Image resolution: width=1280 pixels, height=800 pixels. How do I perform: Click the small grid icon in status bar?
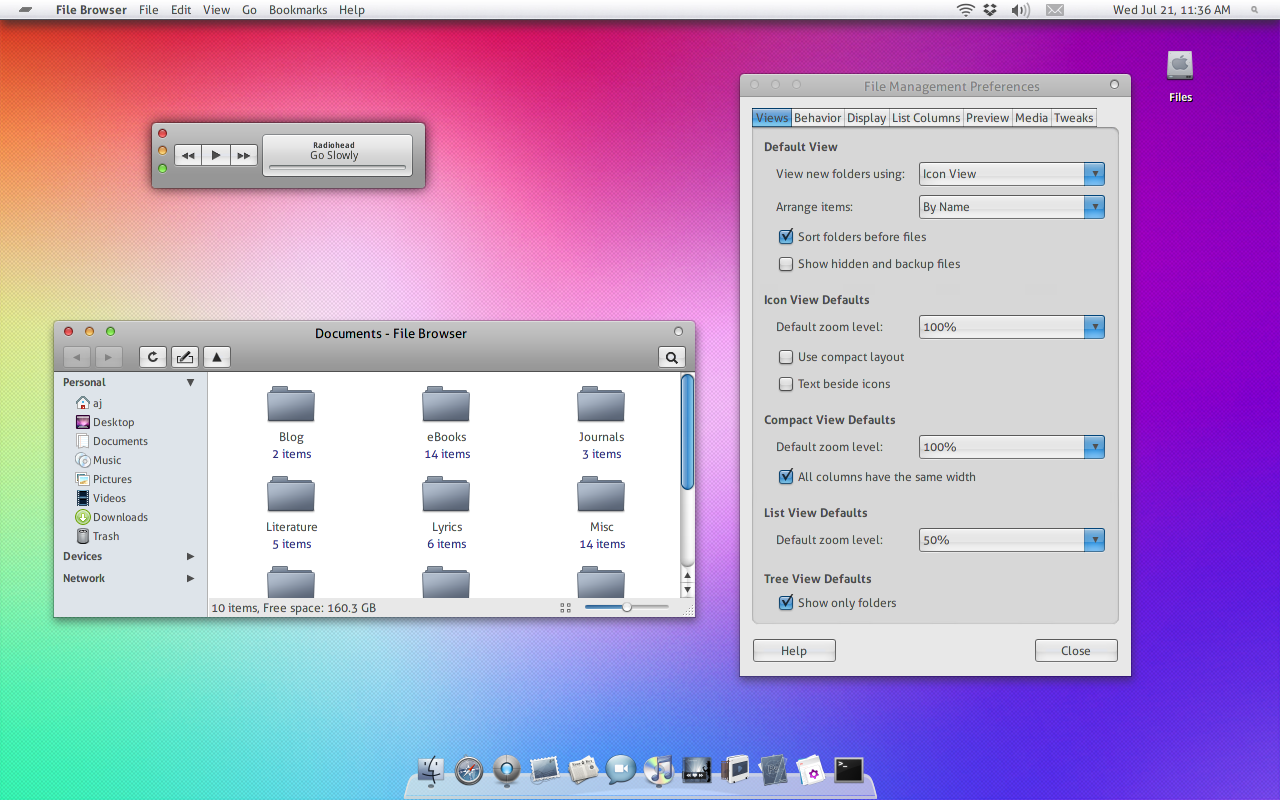coord(566,607)
